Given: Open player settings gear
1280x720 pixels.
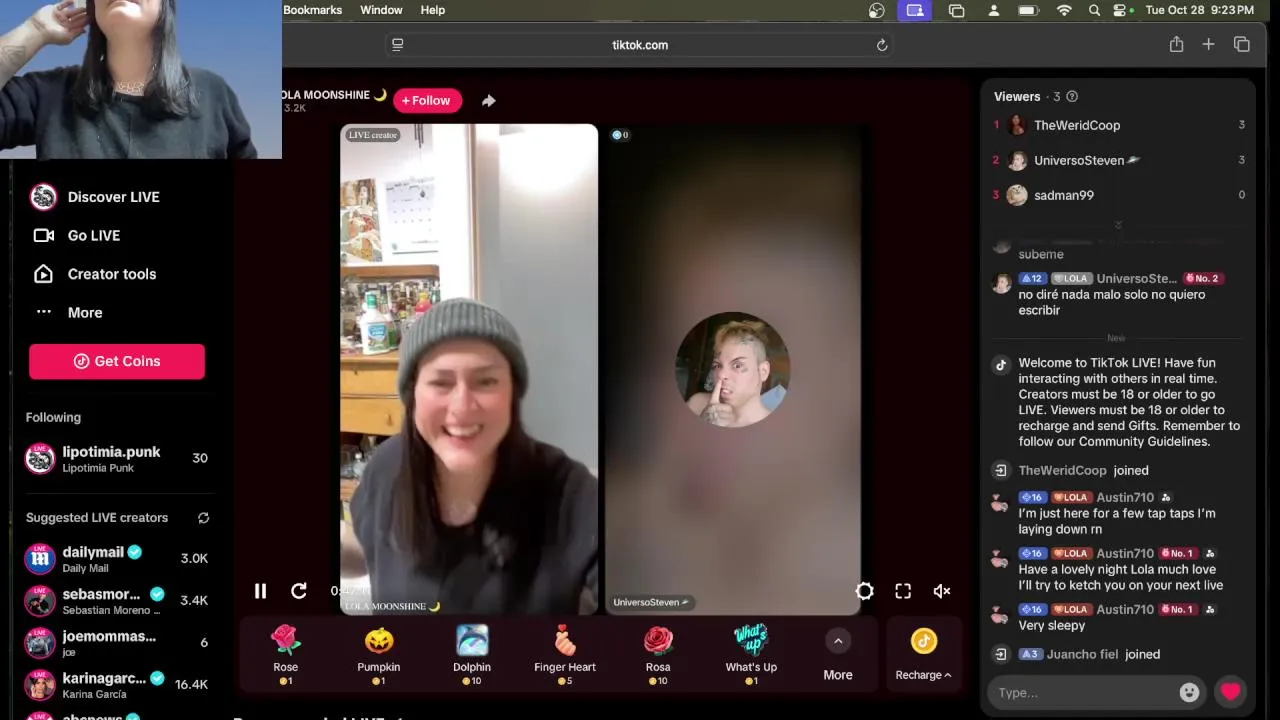Looking at the screenshot, I should (x=865, y=591).
